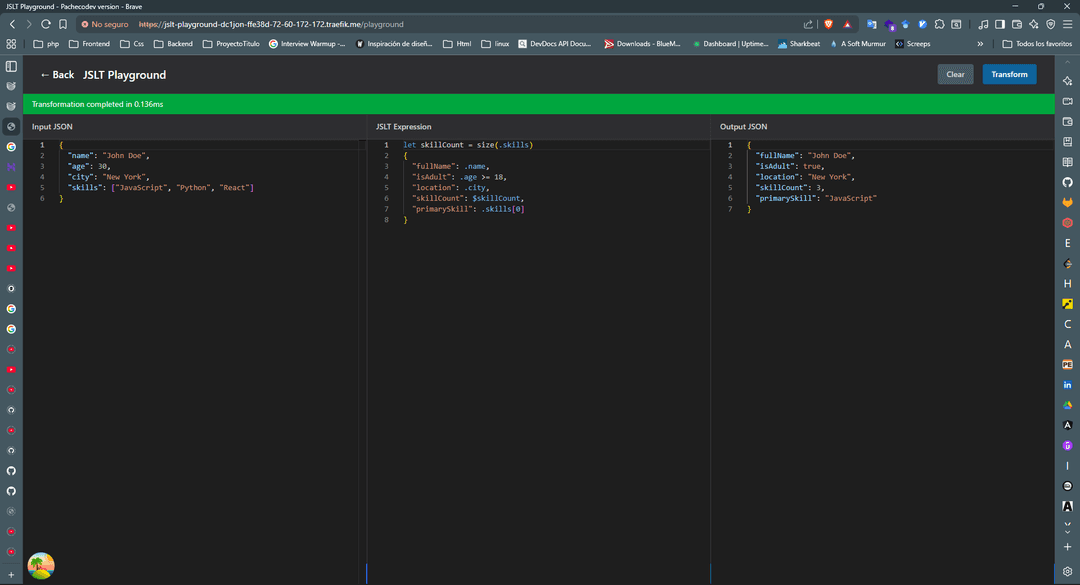Click the No seguro site security indicator
Image resolution: width=1080 pixels, height=585 pixels.
pos(105,24)
